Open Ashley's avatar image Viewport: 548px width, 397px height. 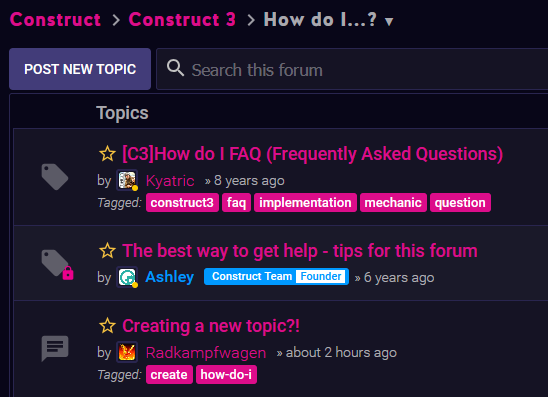click(127, 277)
